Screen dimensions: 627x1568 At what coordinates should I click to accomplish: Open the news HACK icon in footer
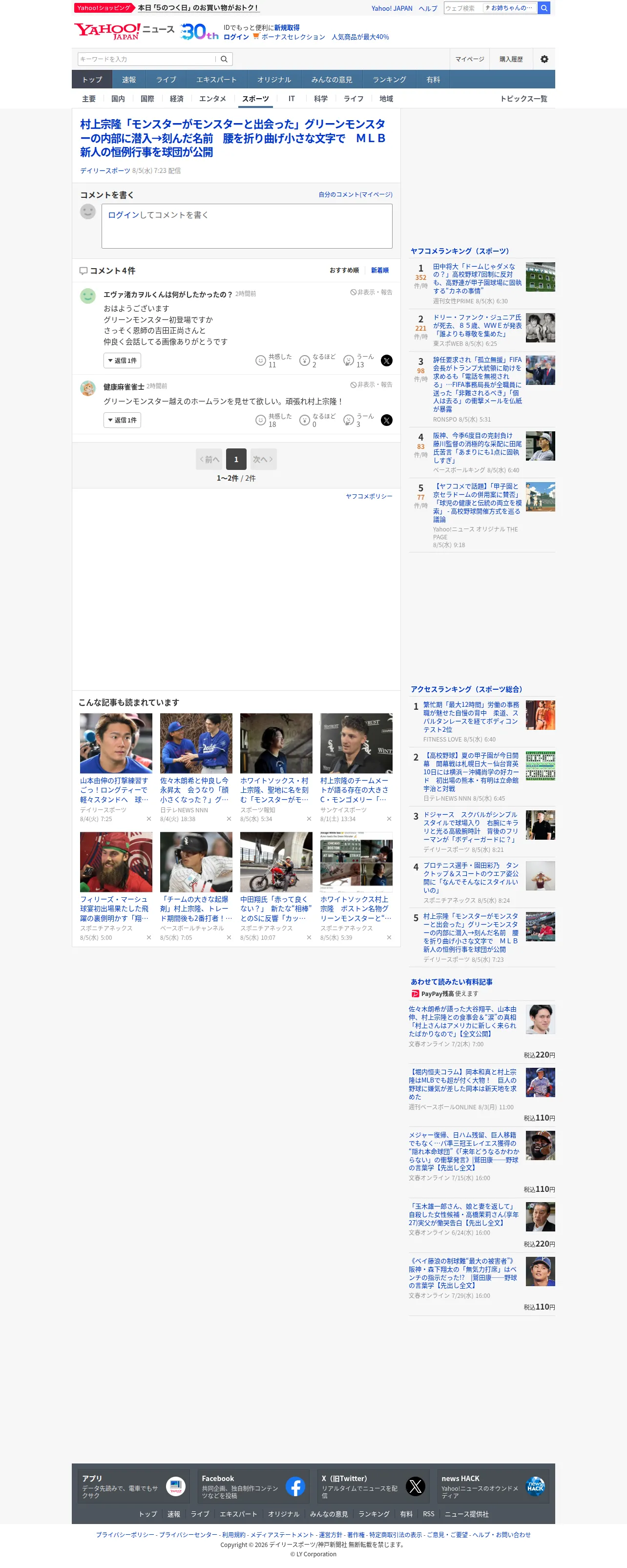pos(535,1486)
